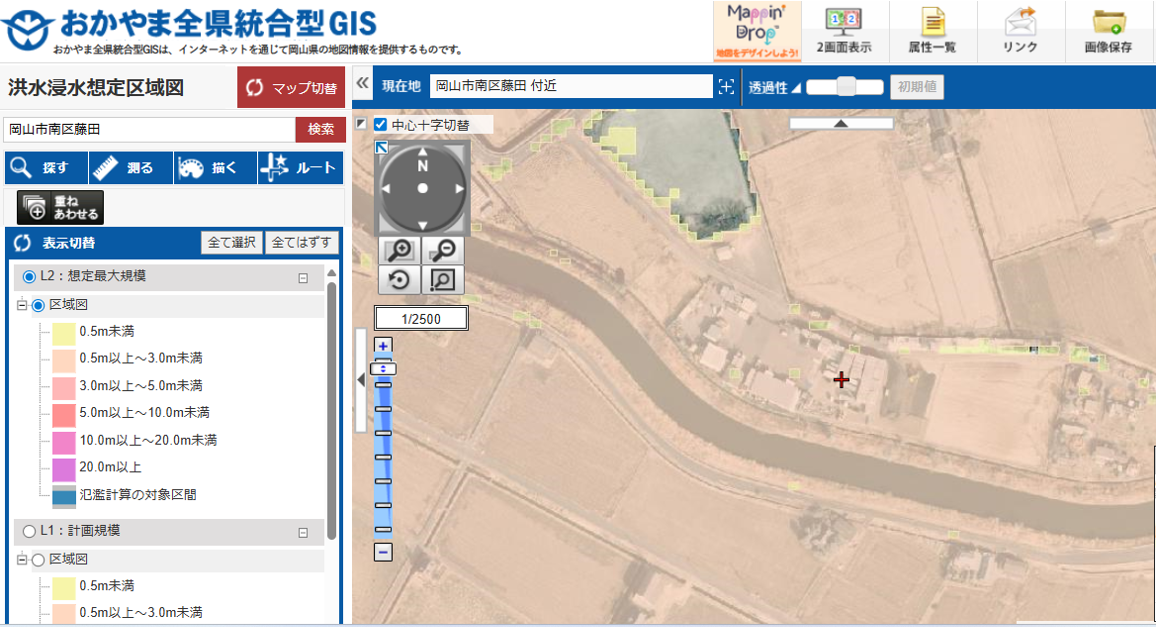Click the 検索 search button

point(320,129)
